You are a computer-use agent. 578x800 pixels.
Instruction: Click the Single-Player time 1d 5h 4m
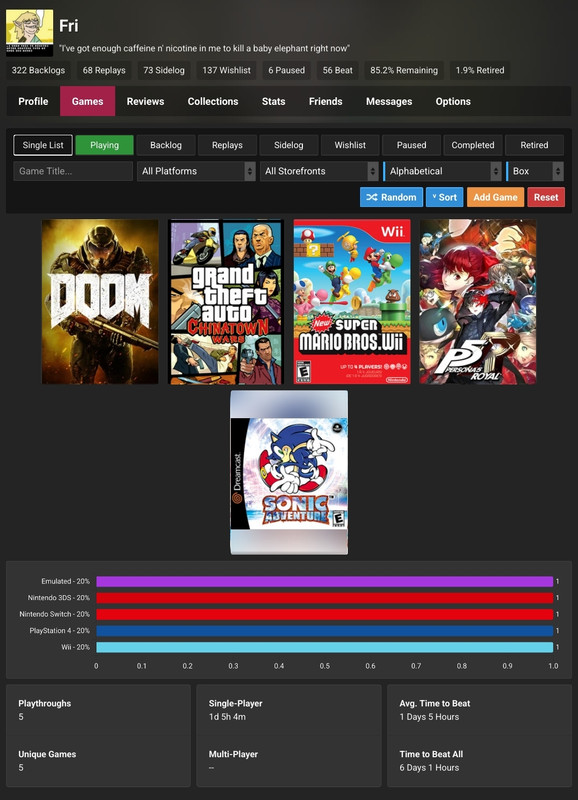(227, 717)
